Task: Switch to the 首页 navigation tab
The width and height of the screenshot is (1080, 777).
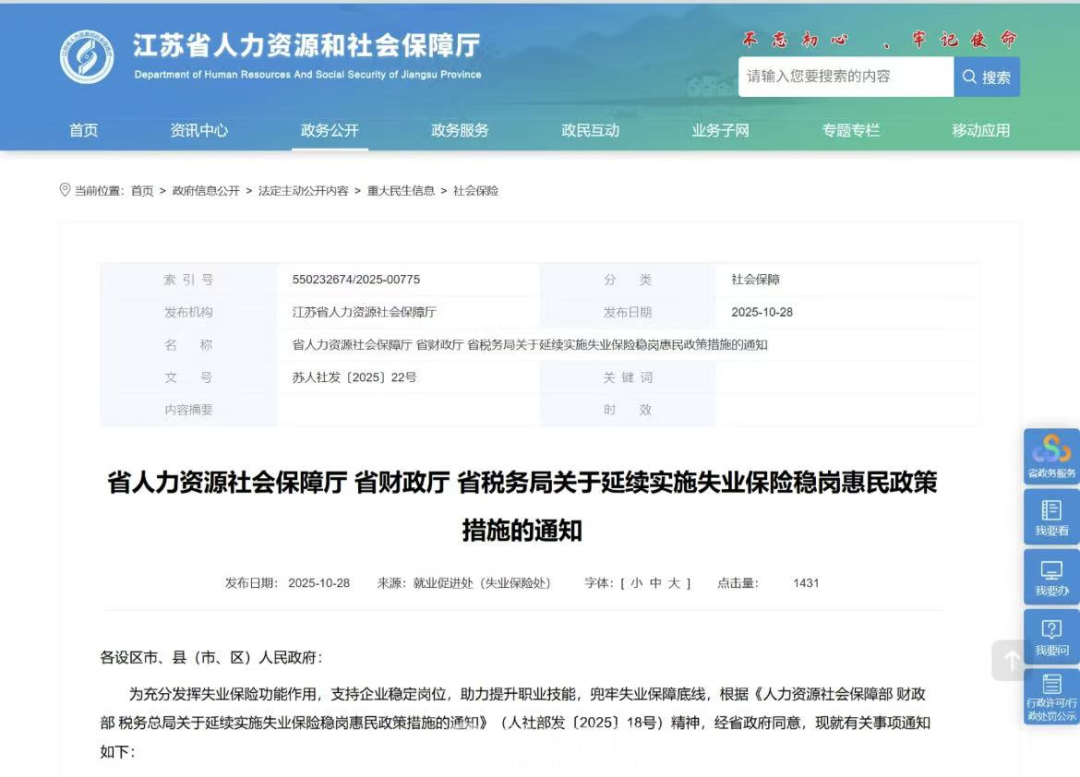Action: (x=82, y=130)
